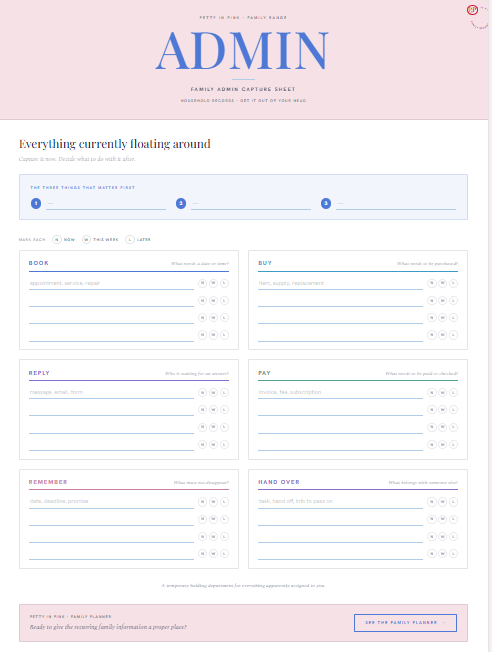The height and width of the screenshot is (652, 492).
Task: Click the blue number 3 circle
Action: click(326, 203)
